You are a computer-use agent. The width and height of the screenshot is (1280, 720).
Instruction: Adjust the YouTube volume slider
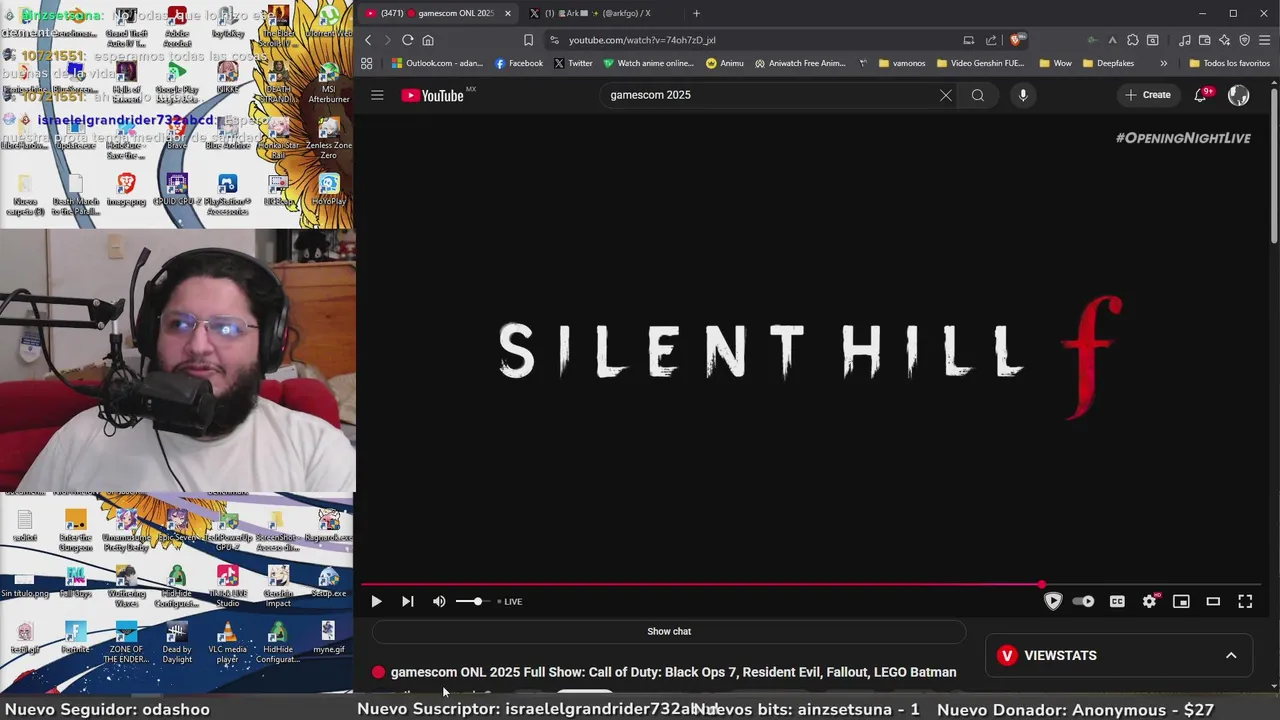click(471, 601)
